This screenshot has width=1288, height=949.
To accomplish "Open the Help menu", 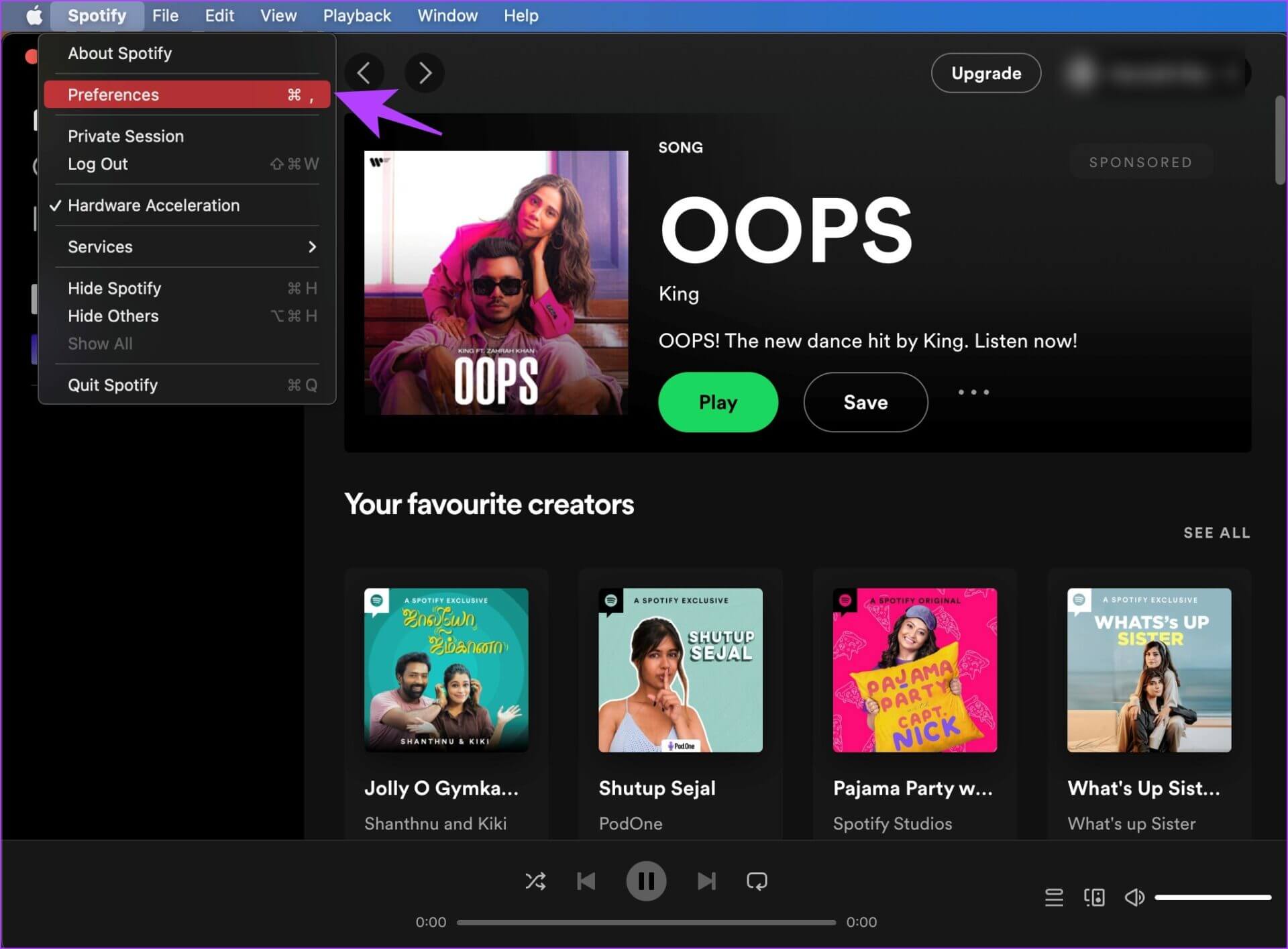I will click(x=521, y=15).
